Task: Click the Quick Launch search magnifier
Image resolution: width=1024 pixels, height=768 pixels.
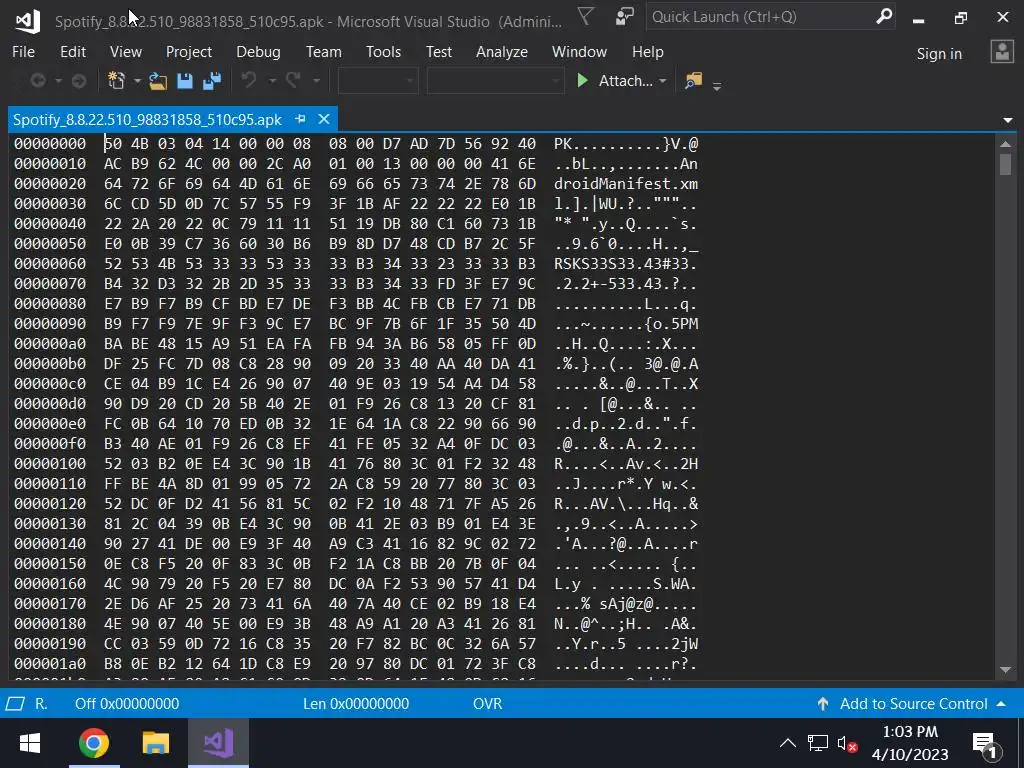Action: pos(884,16)
